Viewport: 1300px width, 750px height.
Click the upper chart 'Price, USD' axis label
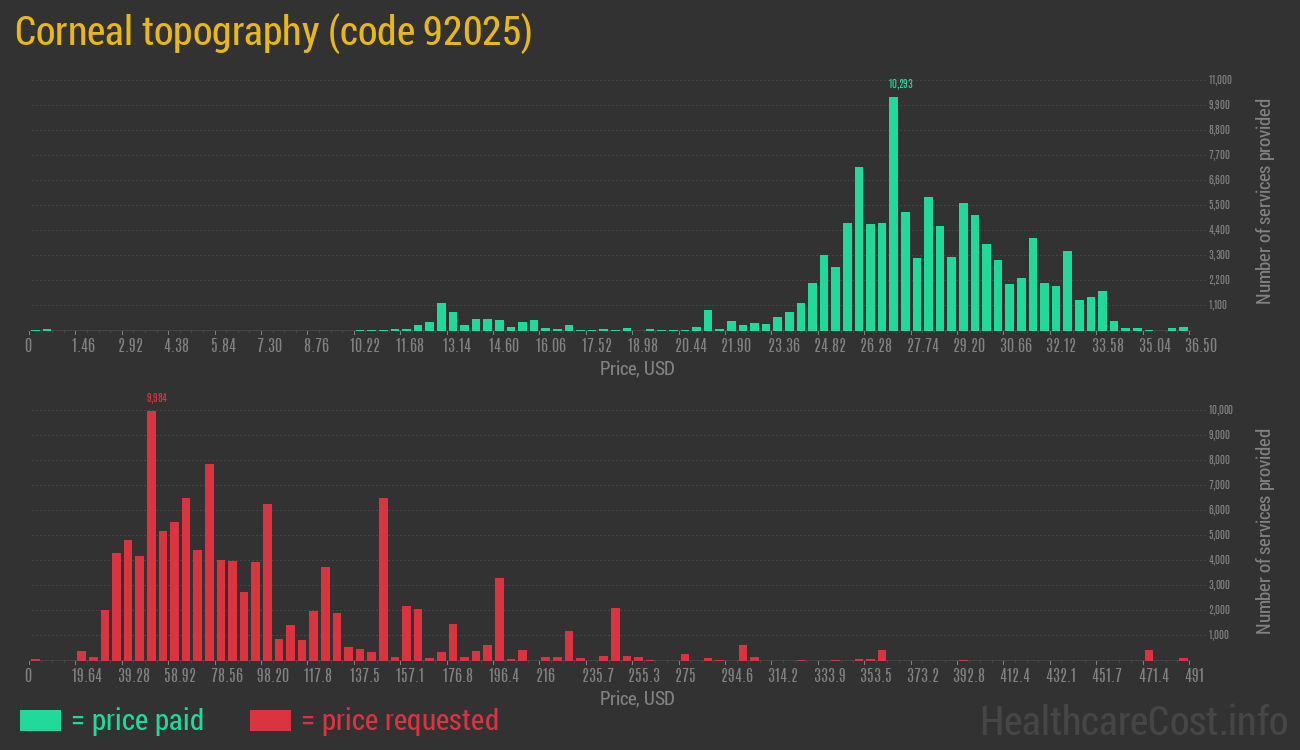pyautogui.click(x=637, y=369)
